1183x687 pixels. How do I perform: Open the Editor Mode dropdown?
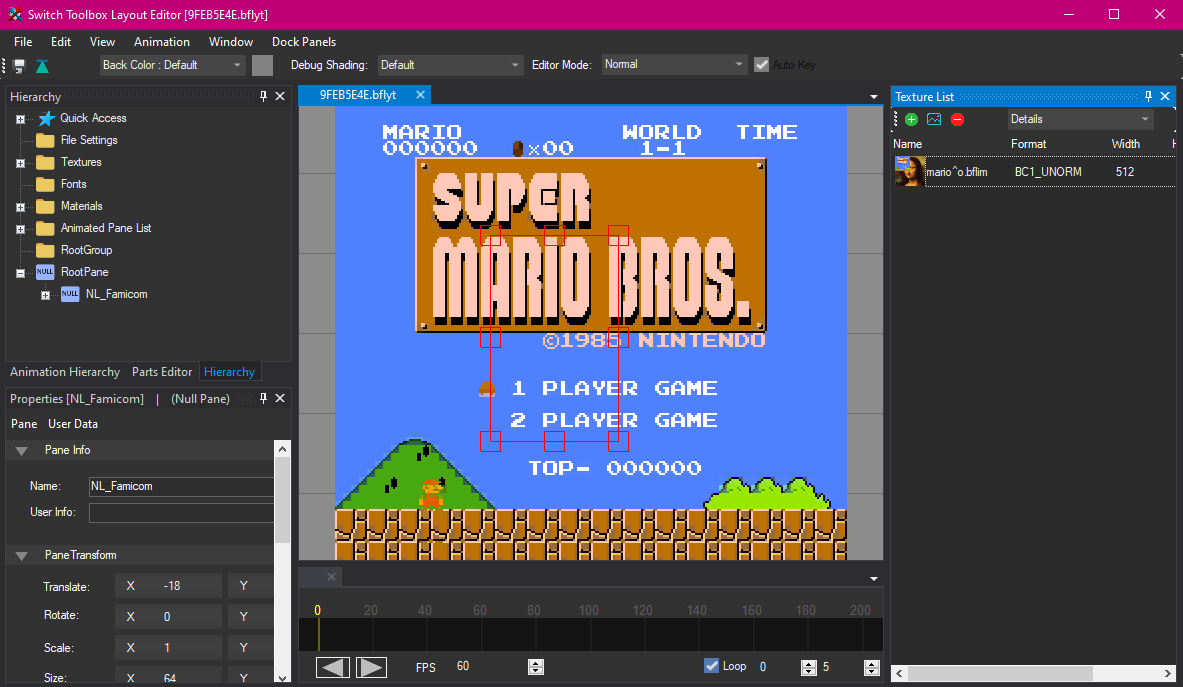click(674, 65)
